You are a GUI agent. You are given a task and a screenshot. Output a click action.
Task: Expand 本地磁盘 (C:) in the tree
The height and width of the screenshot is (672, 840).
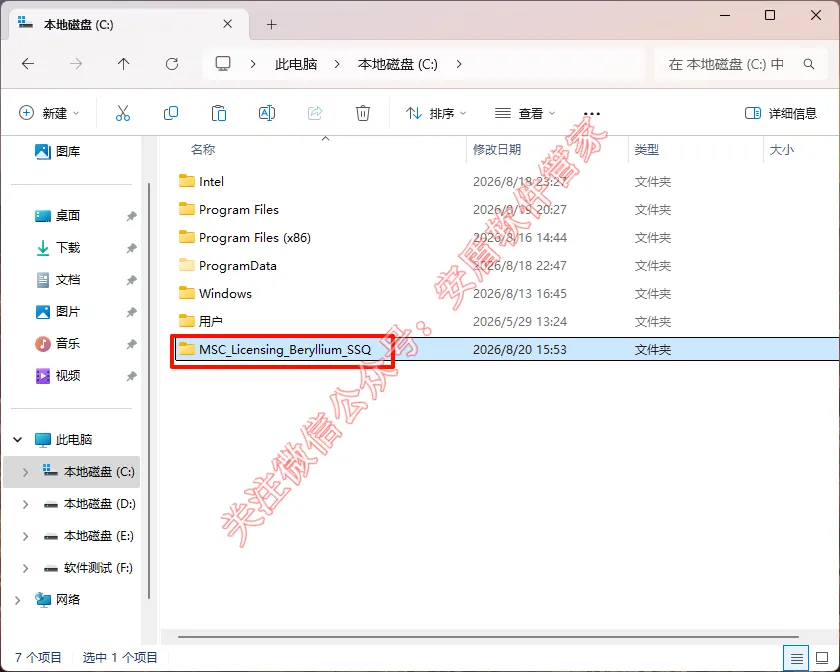[x=25, y=472]
